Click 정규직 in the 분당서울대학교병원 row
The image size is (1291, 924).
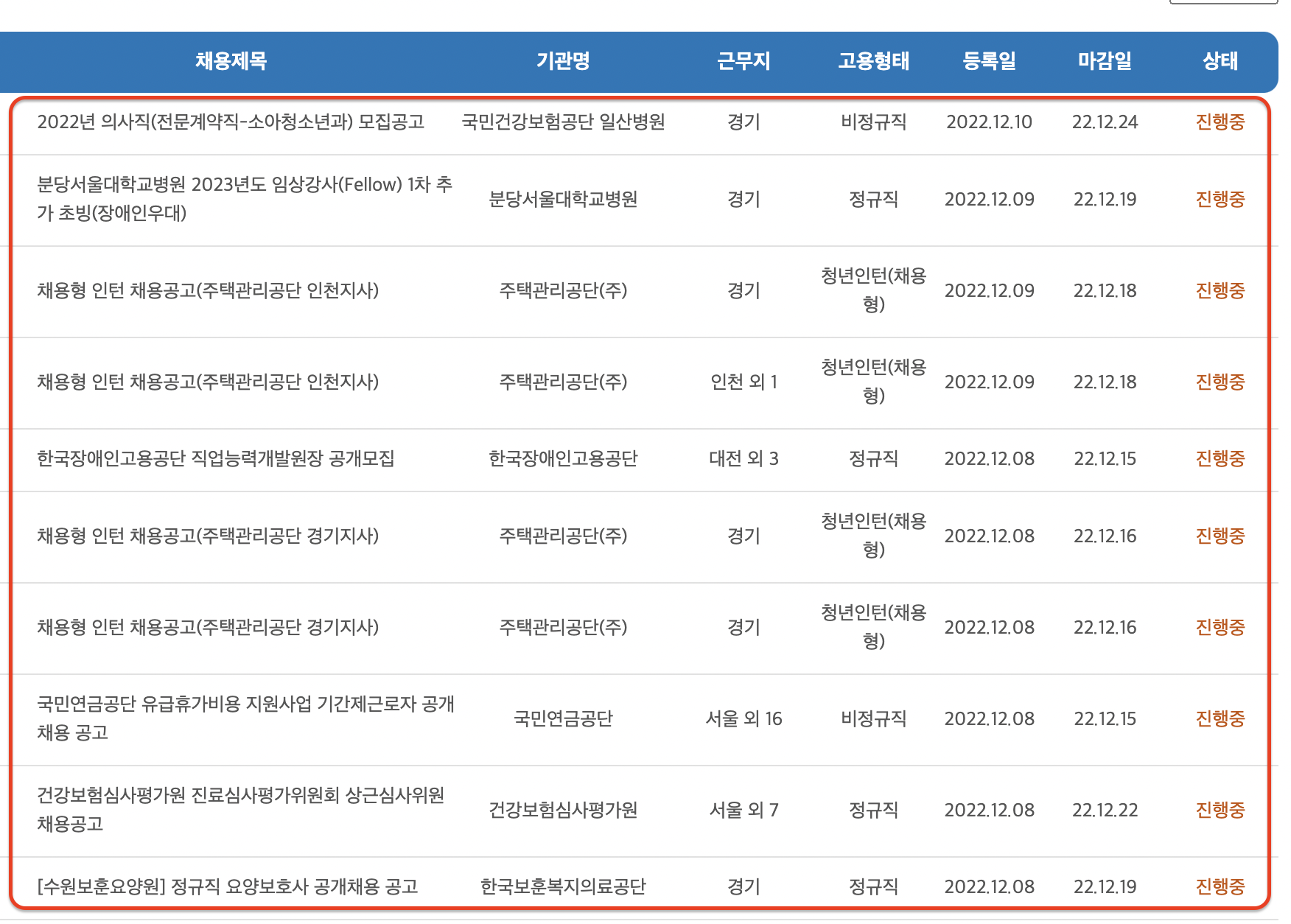[x=874, y=199]
